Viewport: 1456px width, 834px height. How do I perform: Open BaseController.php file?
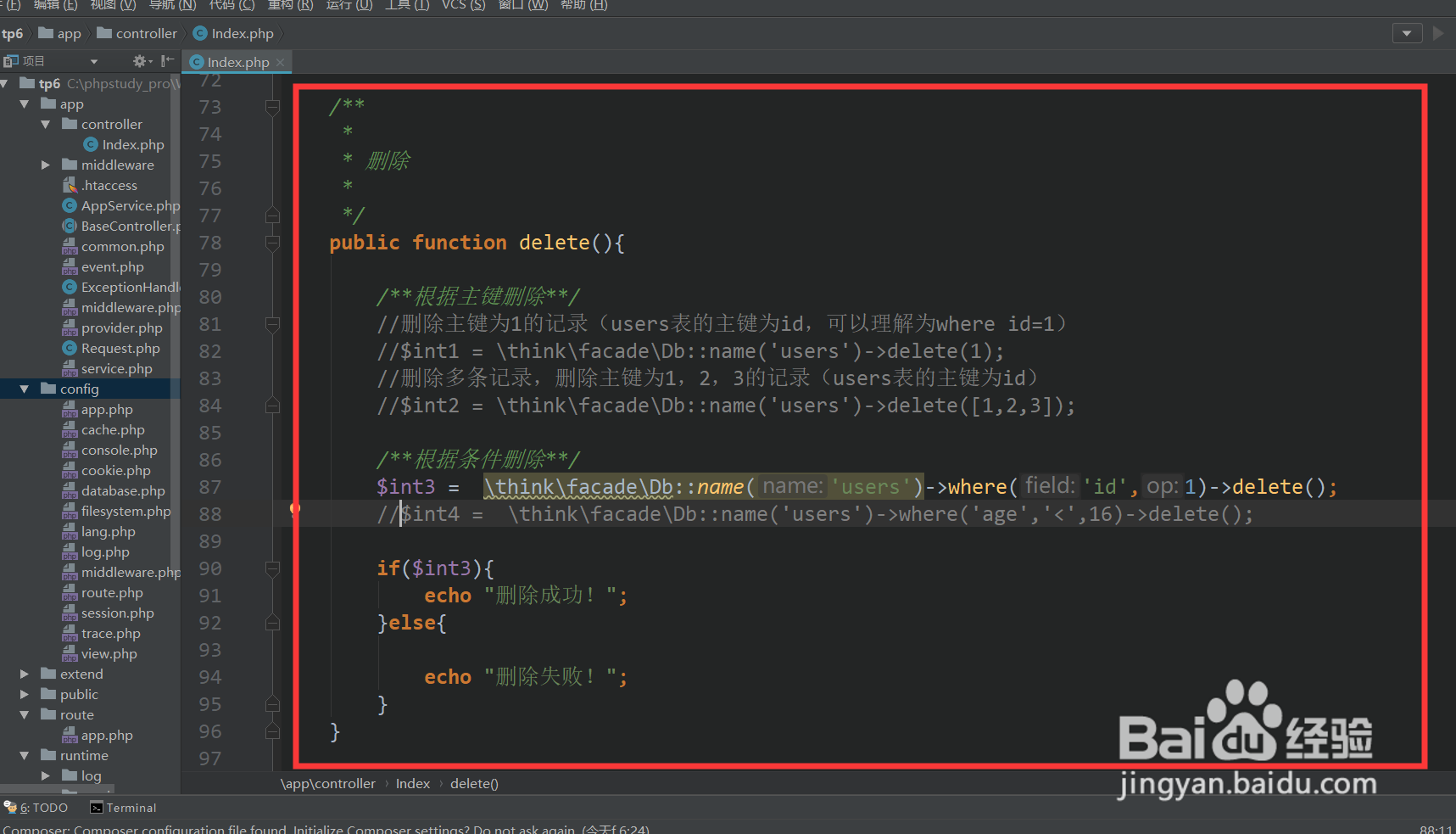[121, 226]
